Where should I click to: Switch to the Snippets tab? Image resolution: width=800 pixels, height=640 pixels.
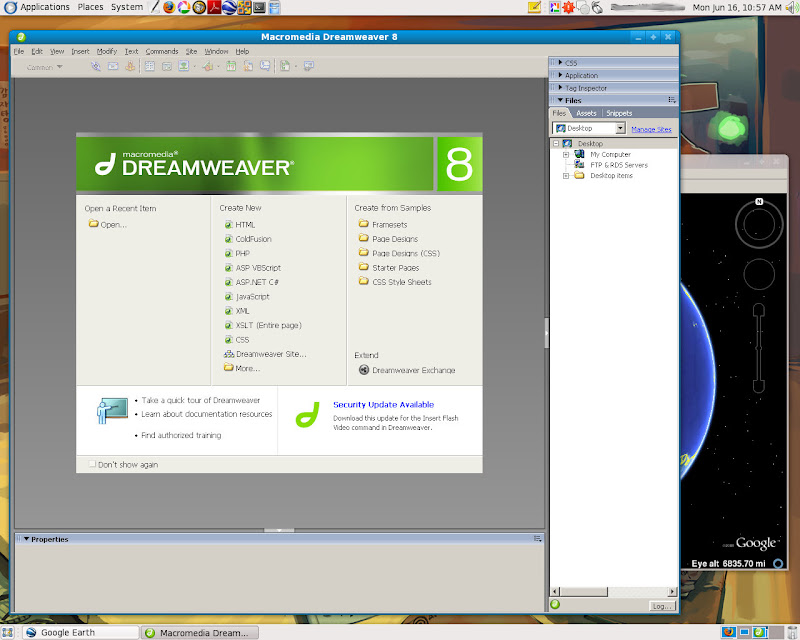(619, 113)
